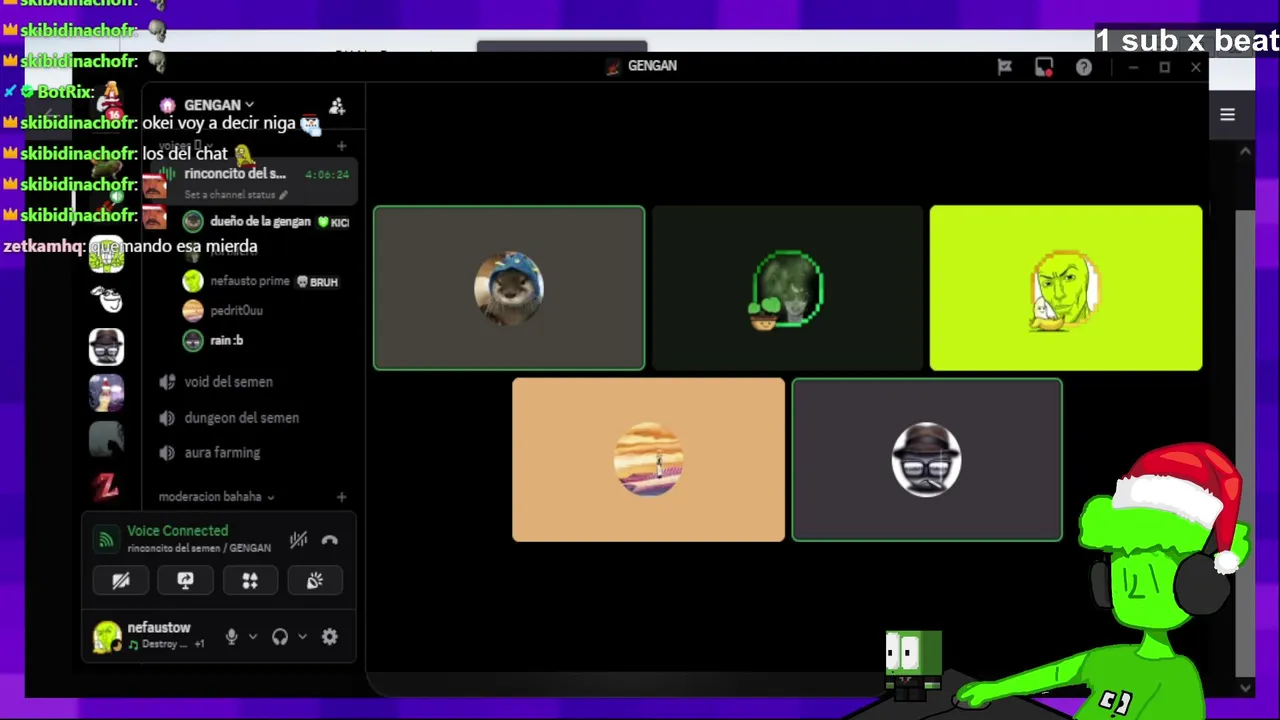This screenshot has width=1280, height=720.
Task: Click scrollbar down arrow in browser window
Action: [x=1245, y=687]
